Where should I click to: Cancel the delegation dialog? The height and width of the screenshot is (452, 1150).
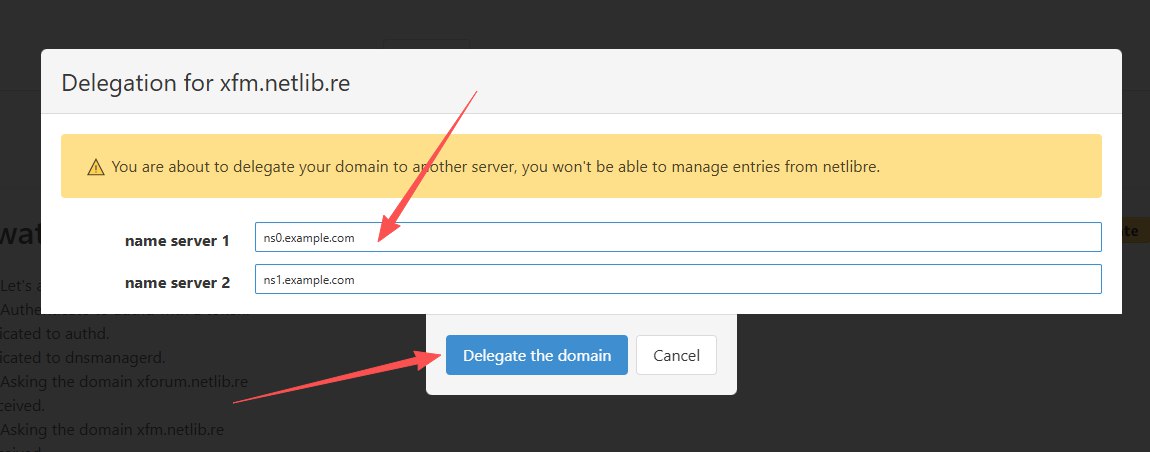tap(676, 355)
